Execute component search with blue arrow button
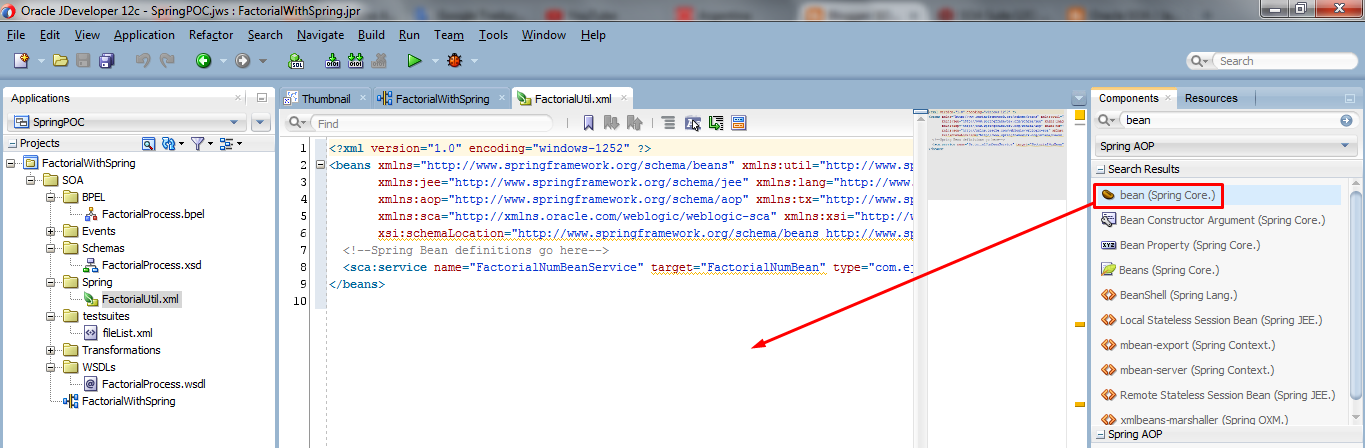 (1346, 120)
